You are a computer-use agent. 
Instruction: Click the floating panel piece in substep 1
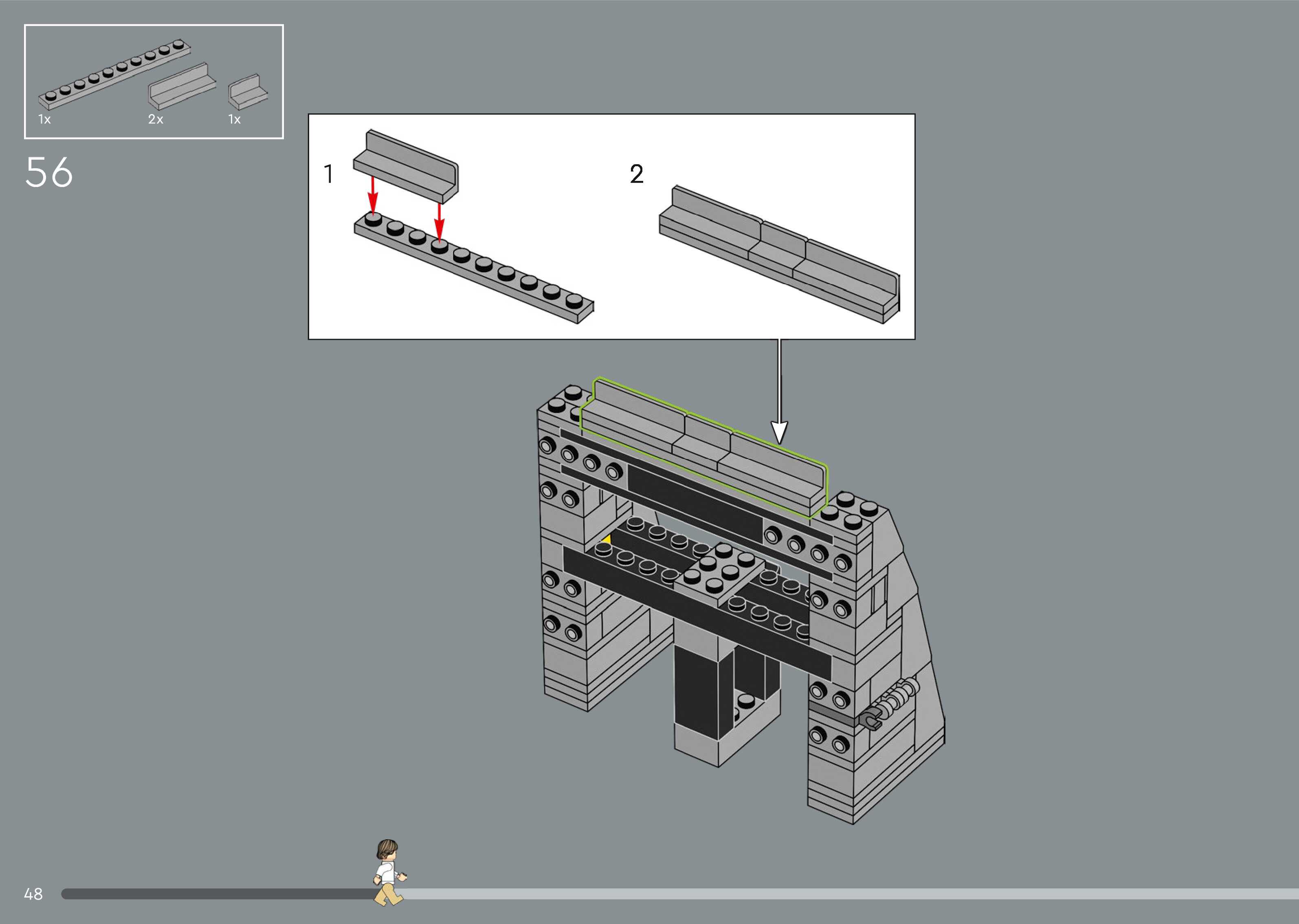[407, 168]
